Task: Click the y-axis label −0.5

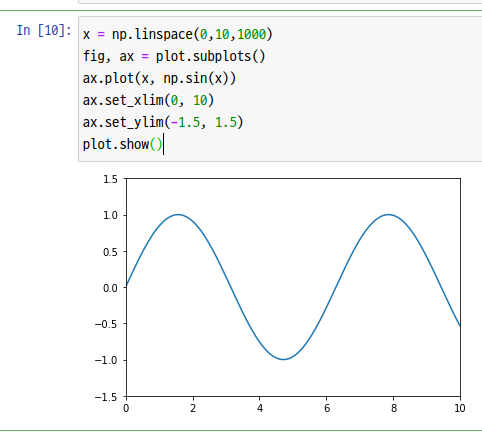Action: click(106, 324)
